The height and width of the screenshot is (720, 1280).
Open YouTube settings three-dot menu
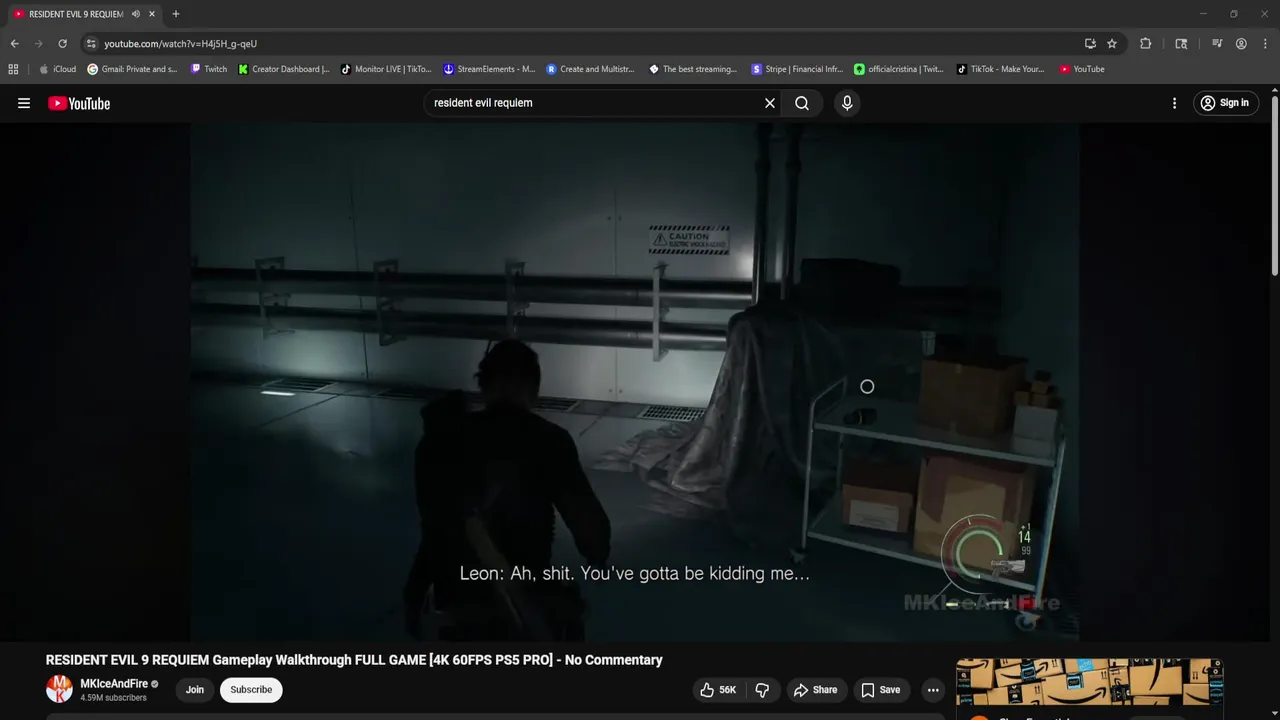pyautogui.click(x=1174, y=103)
